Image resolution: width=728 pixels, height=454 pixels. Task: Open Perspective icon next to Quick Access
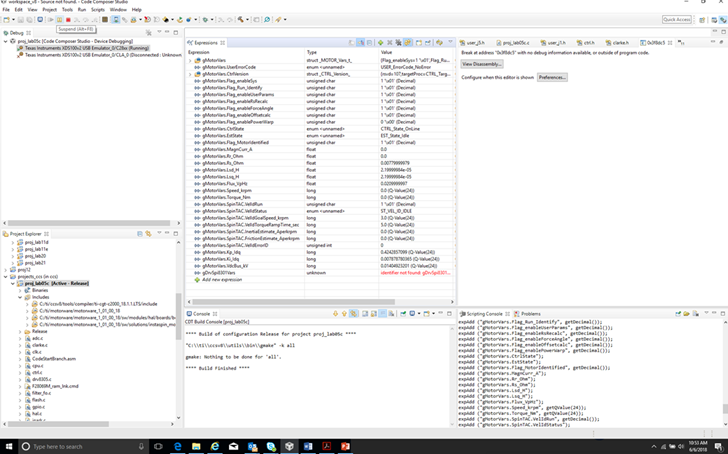pyautogui.click(x=702, y=19)
